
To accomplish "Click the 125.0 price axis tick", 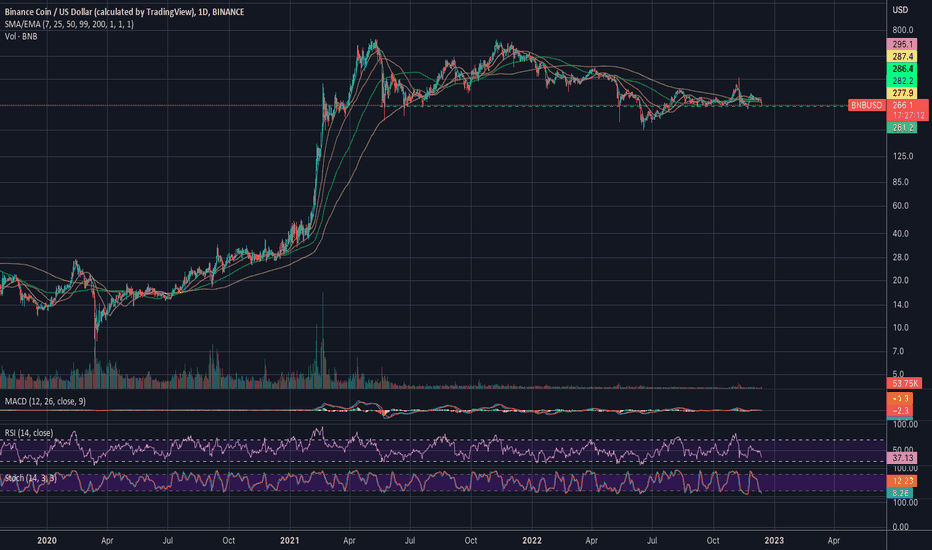I will click(902, 156).
